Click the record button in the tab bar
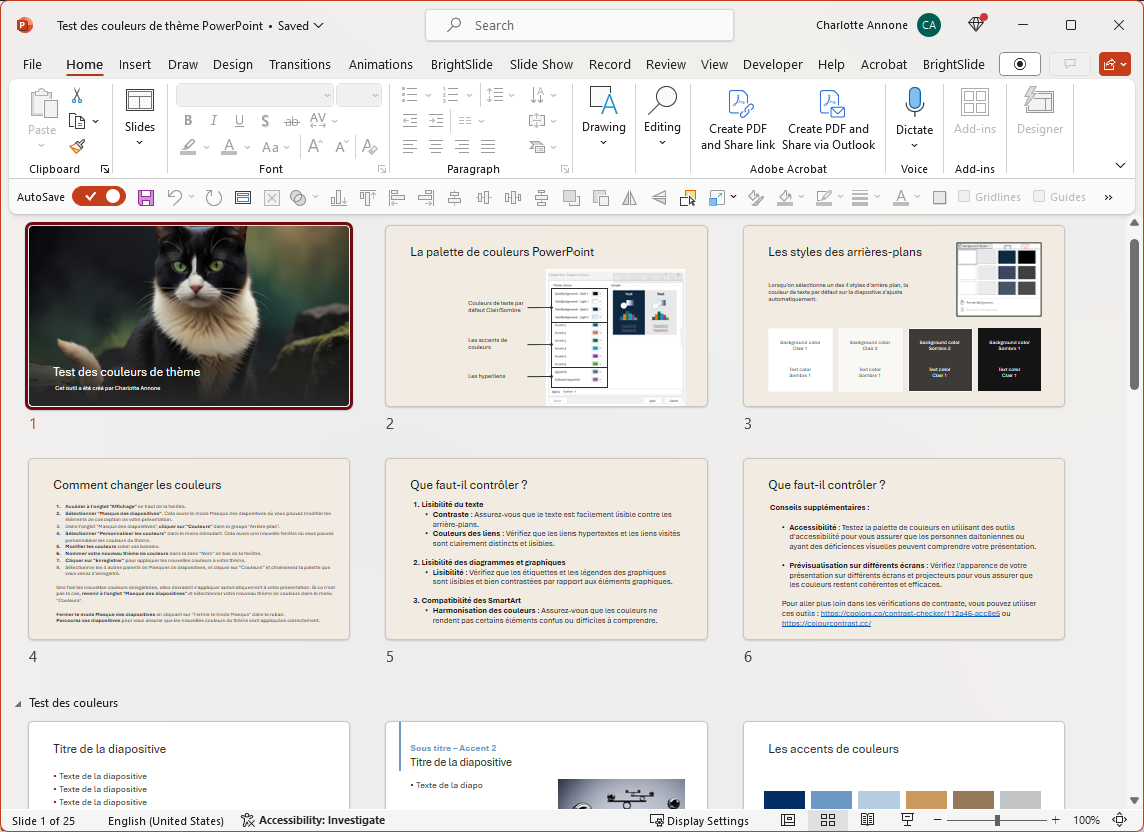The image size is (1144, 832). click(1019, 64)
